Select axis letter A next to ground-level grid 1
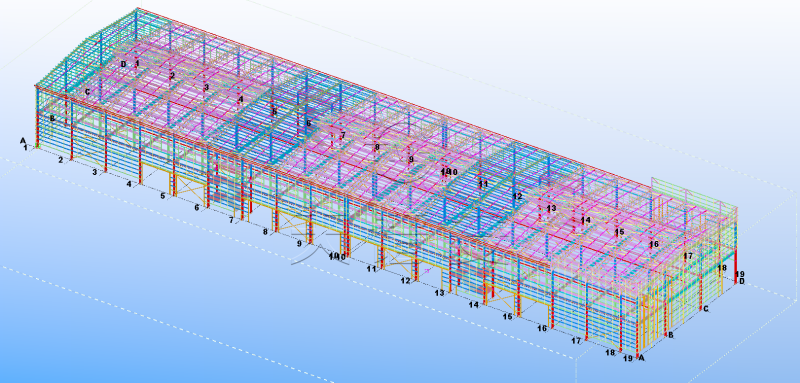Screen dimensions: 800x383 (x=22, y=141)
